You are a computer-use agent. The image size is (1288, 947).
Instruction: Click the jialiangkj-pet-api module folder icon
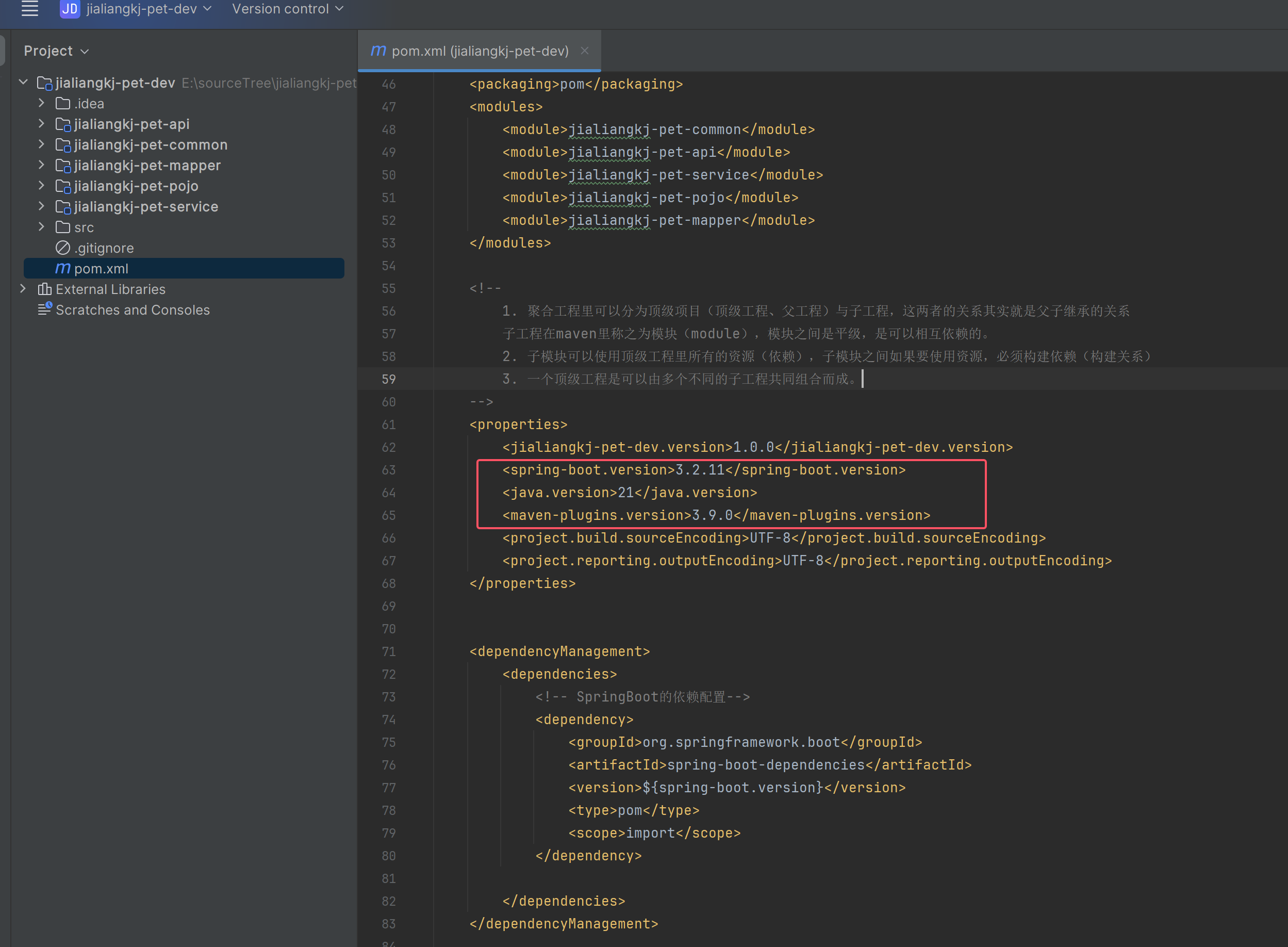[63, 124]
